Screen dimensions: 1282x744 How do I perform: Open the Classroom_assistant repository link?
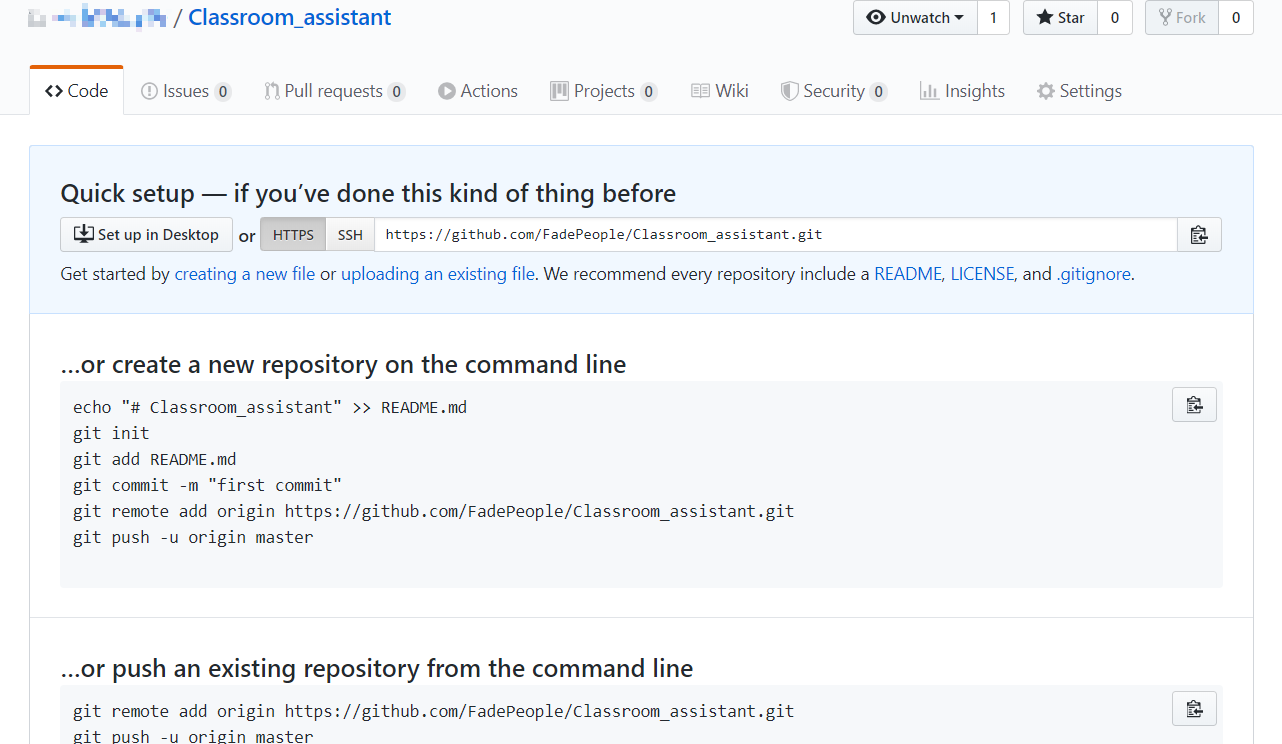290,18
